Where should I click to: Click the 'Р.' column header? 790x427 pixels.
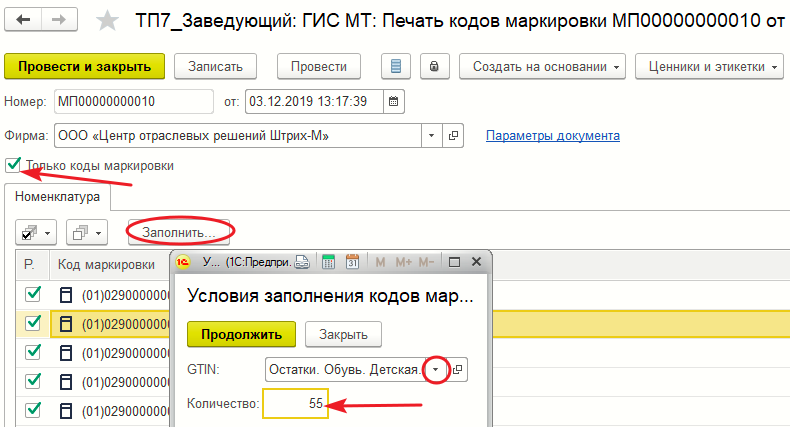coord(29,264)
